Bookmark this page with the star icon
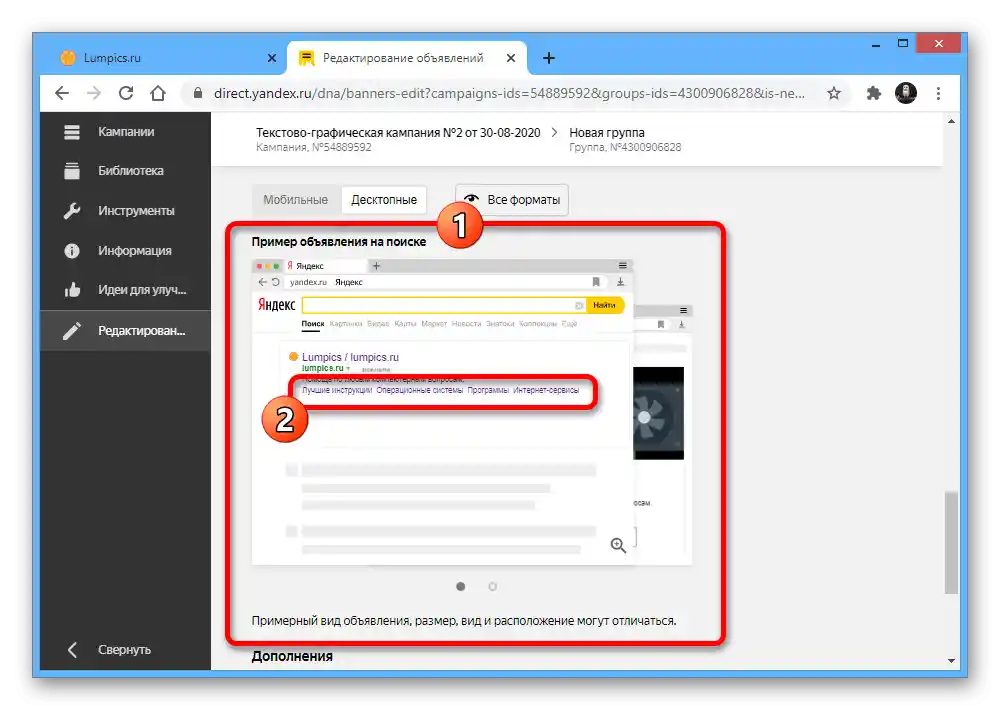The height and width of the screenshot is (710, 1000). (834, 94)
